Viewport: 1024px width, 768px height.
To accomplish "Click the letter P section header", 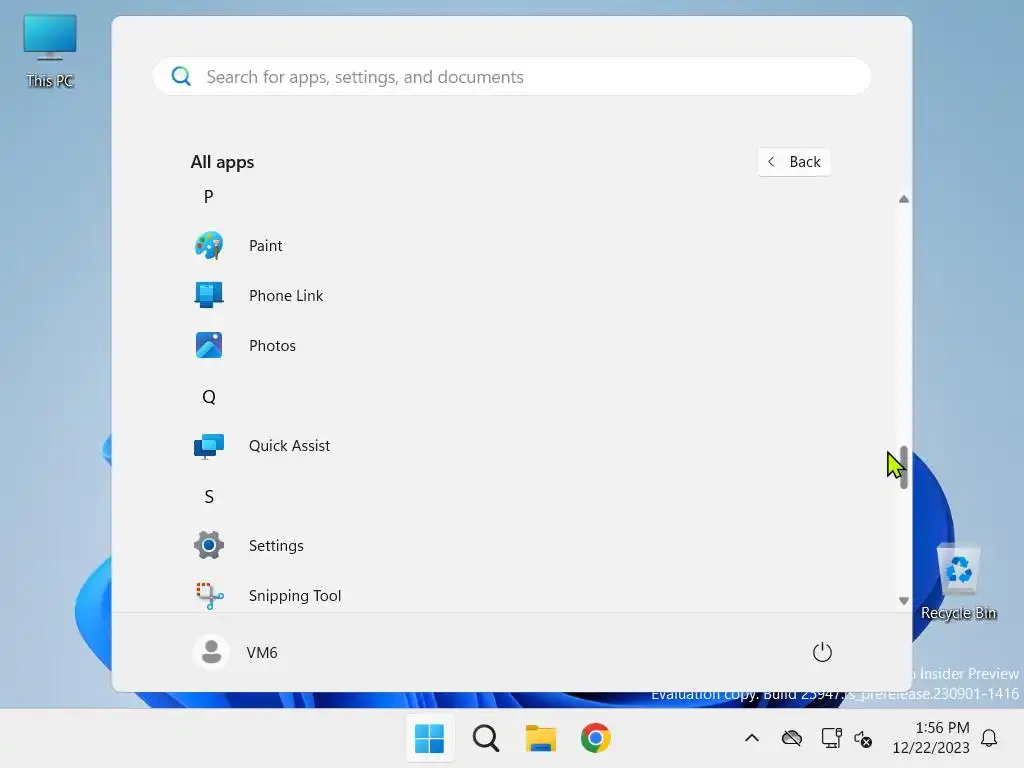I will (208, 197).
